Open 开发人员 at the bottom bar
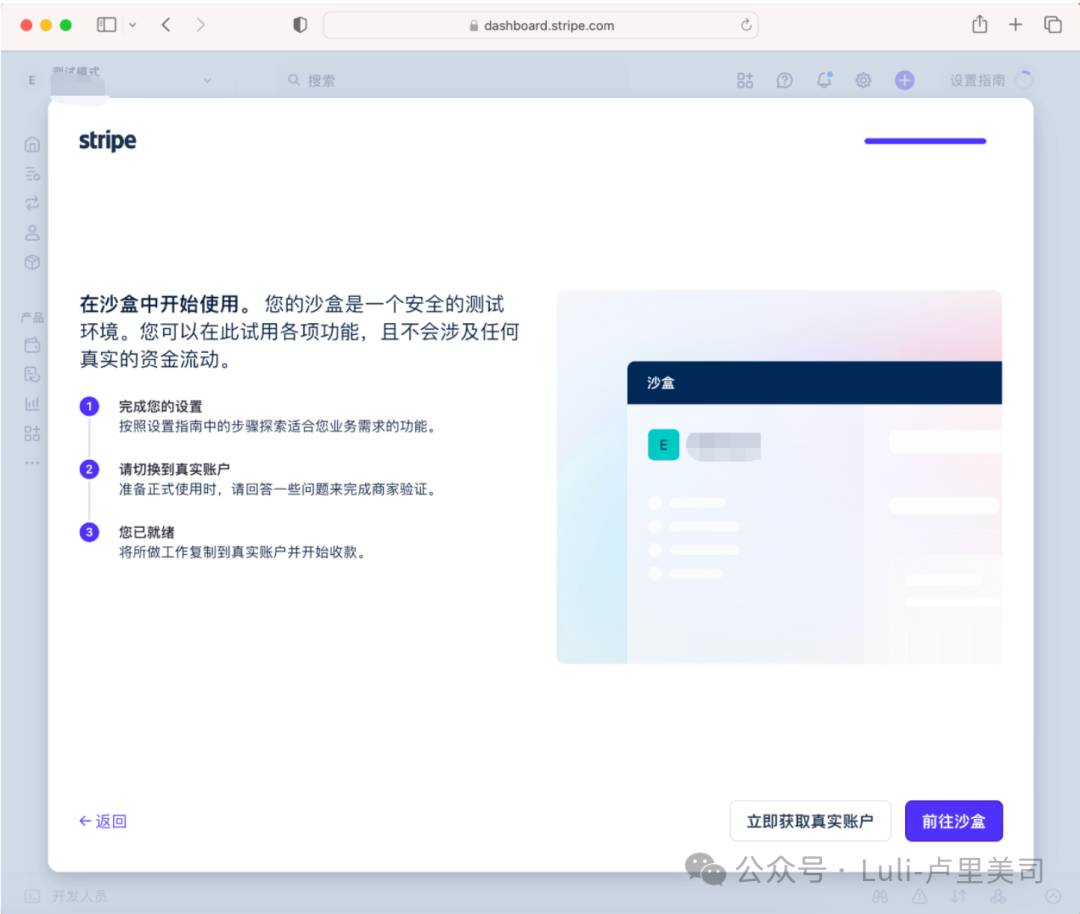The image size is (1080, 914). [68, 896]
